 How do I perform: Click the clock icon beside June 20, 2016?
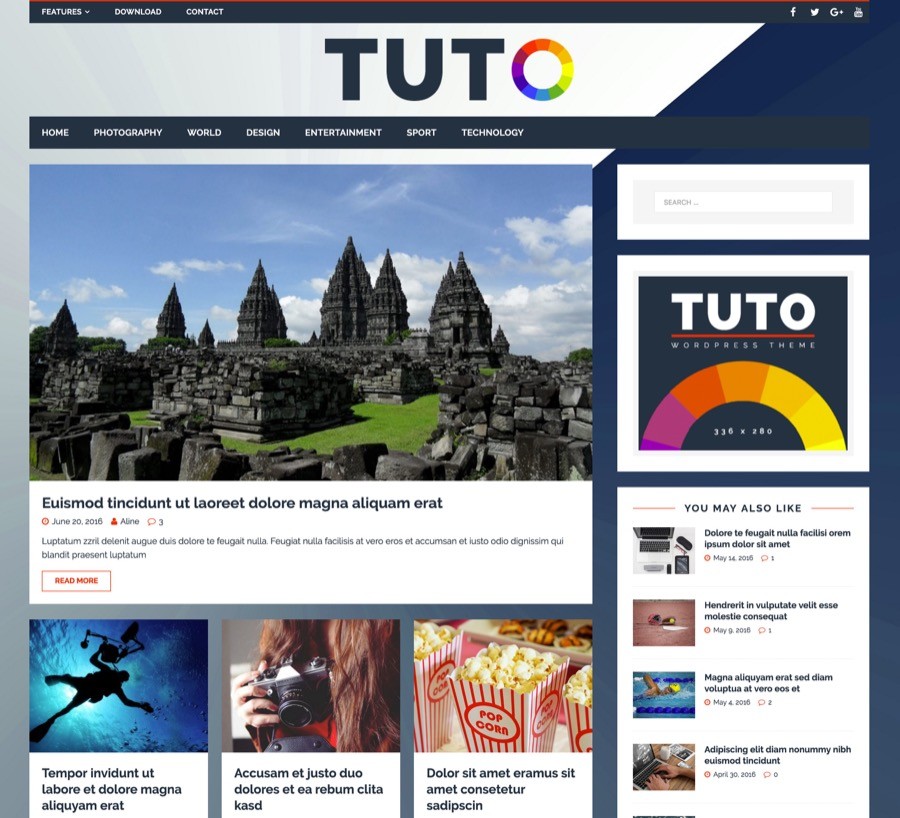(x=45, y=522)
